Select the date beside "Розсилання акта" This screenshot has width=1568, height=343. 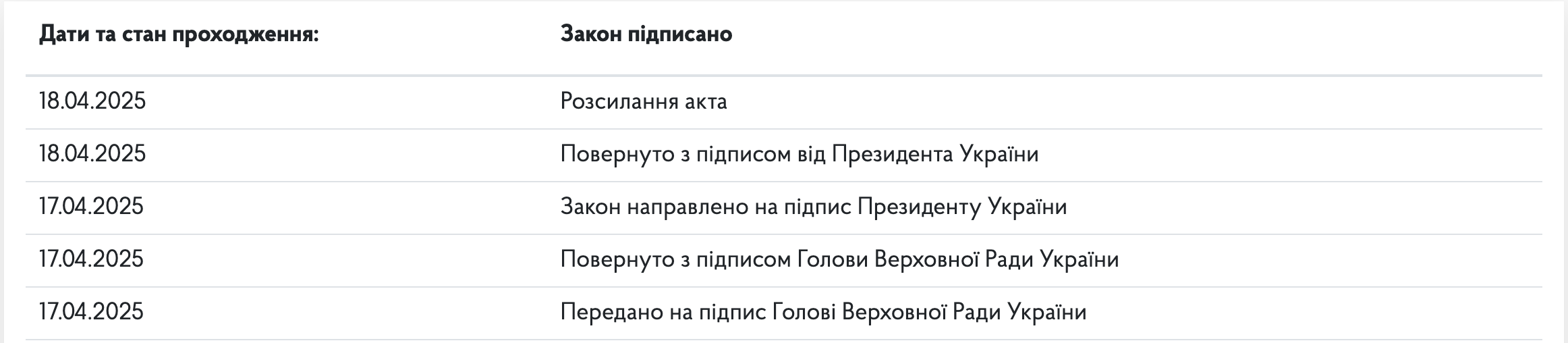click(92, 101)
